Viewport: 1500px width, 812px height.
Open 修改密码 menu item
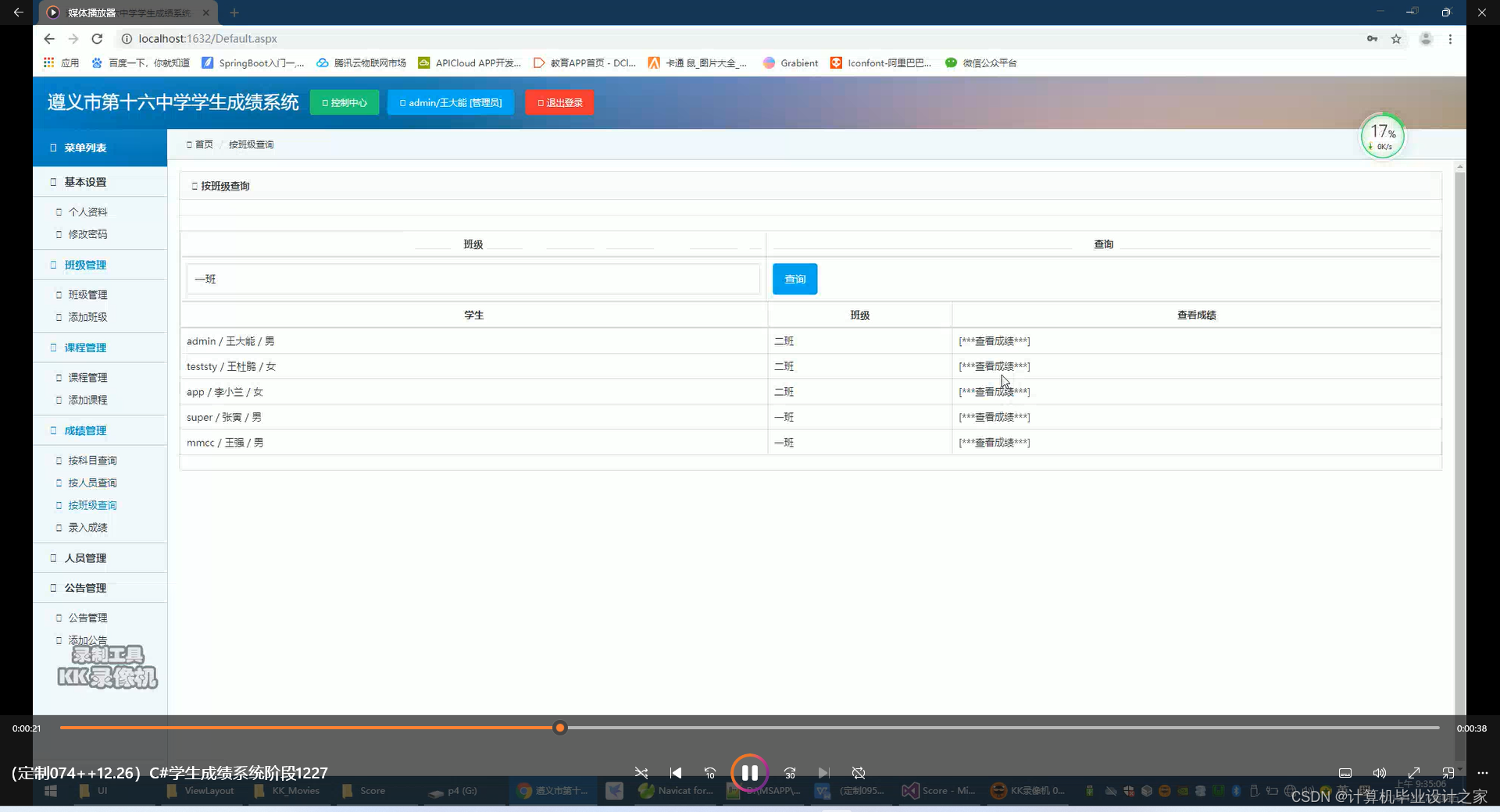tap(87, 234)
